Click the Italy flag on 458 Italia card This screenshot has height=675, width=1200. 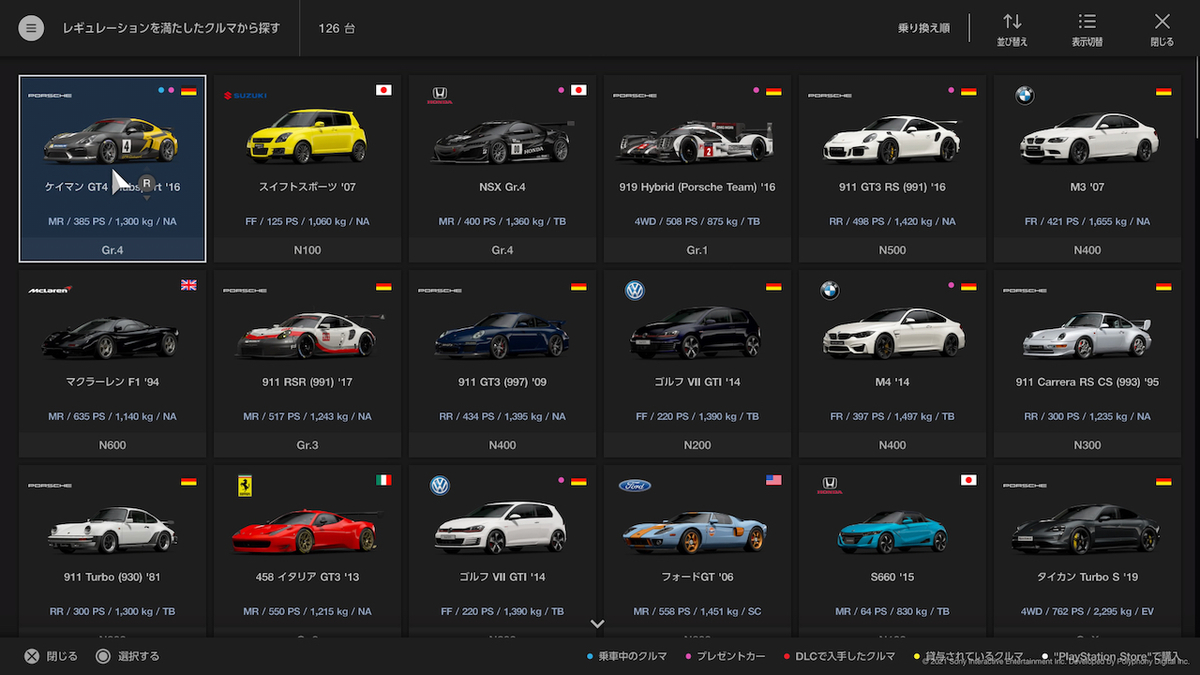click(383, 480)
